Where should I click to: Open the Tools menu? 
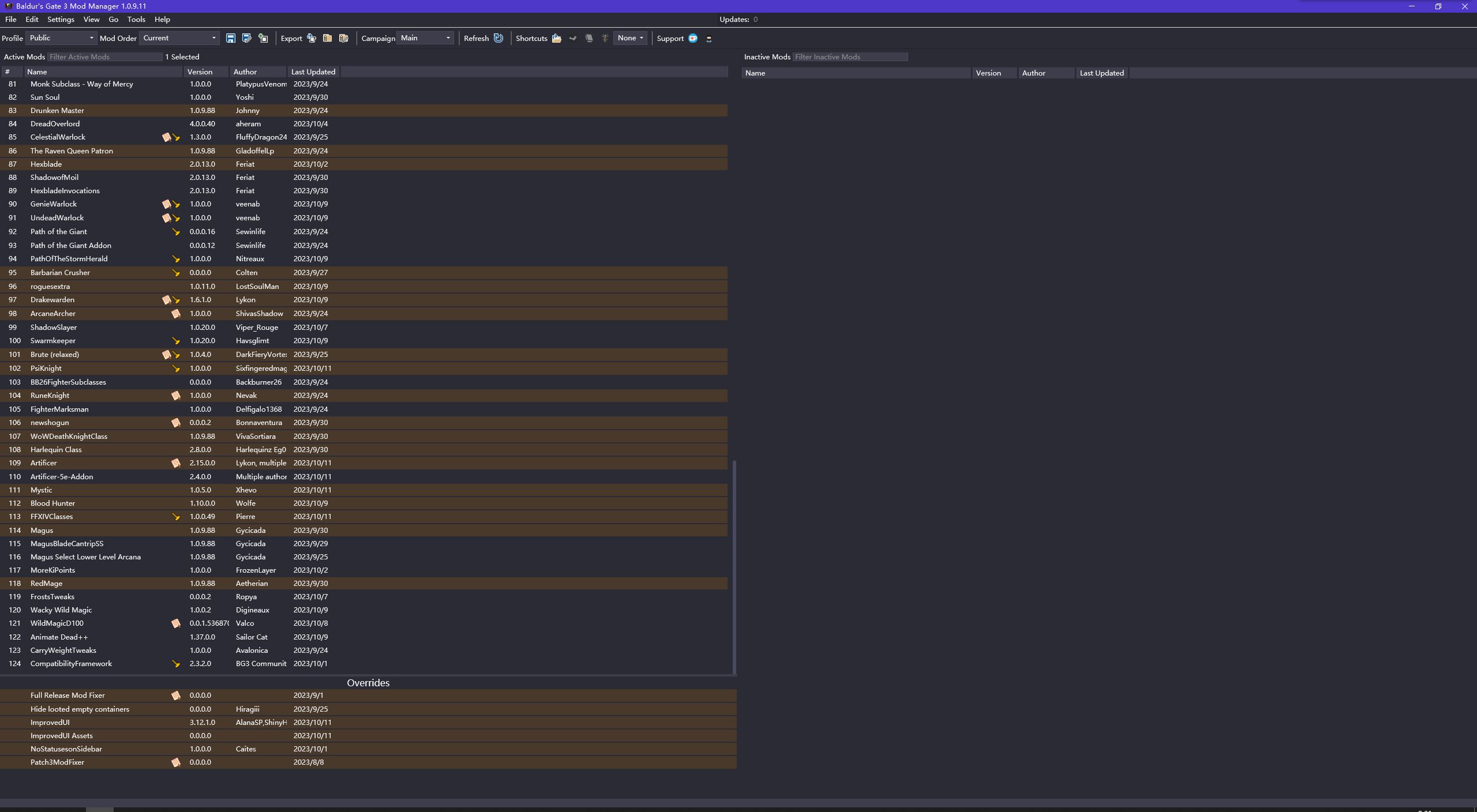[136, 20]
